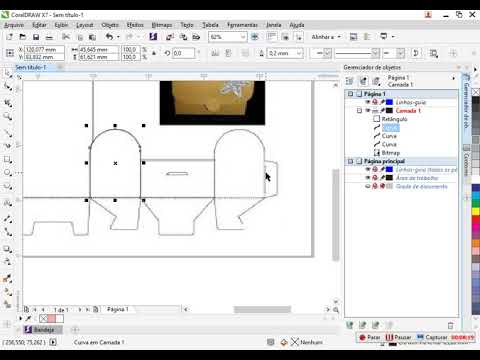Viewport: 480px width, 360px height.
Task: Open the start arrowhead dropdown
Action: [x=327, y=53]
